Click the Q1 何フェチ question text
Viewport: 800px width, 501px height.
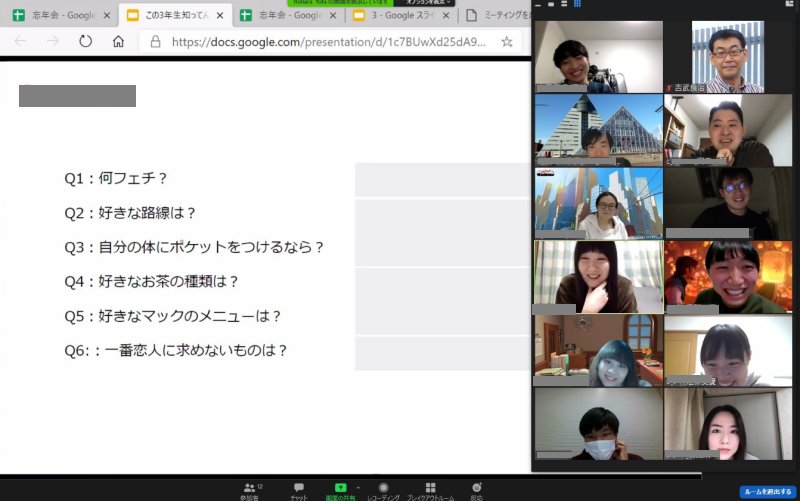[115, 178]
